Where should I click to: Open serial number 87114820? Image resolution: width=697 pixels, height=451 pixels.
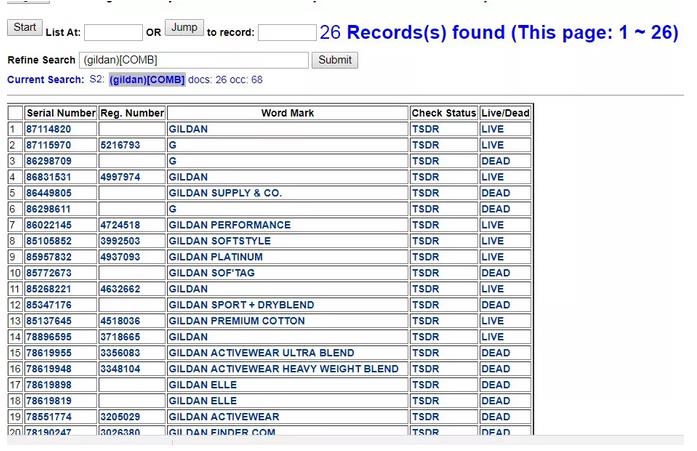pos(48,129)
